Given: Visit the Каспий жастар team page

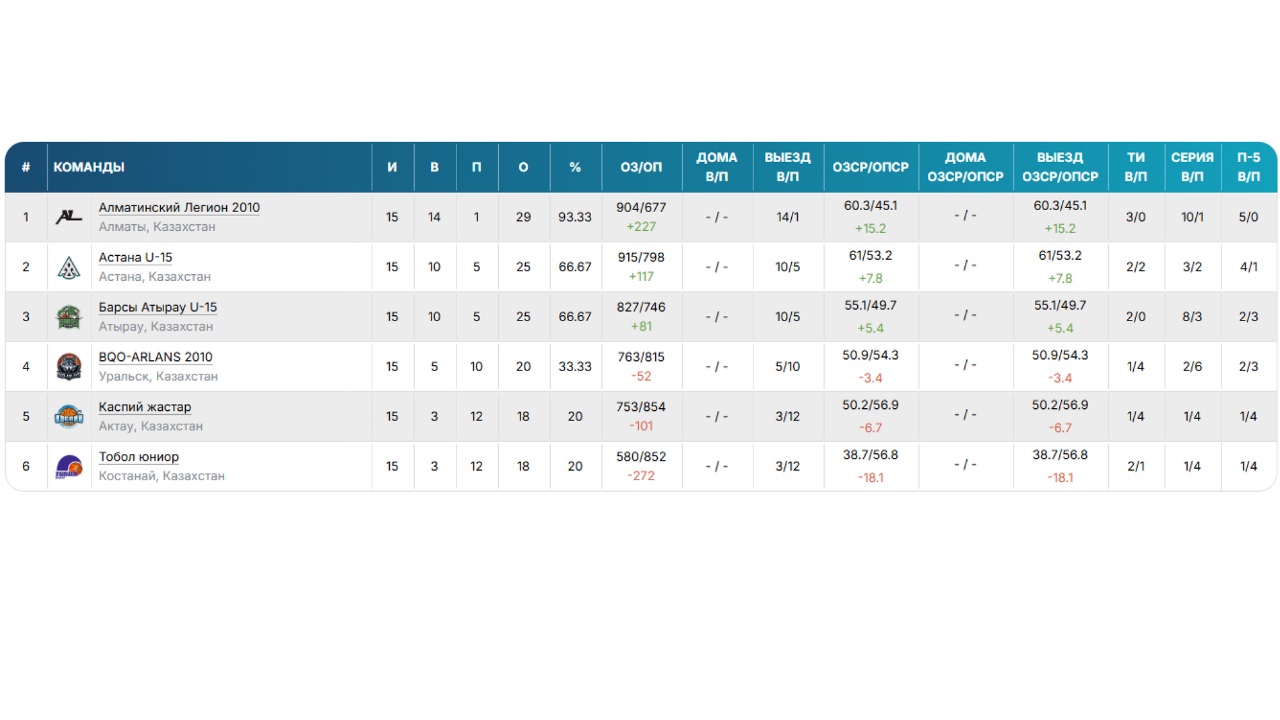Looking at the screenshot, I should [144, 407].
